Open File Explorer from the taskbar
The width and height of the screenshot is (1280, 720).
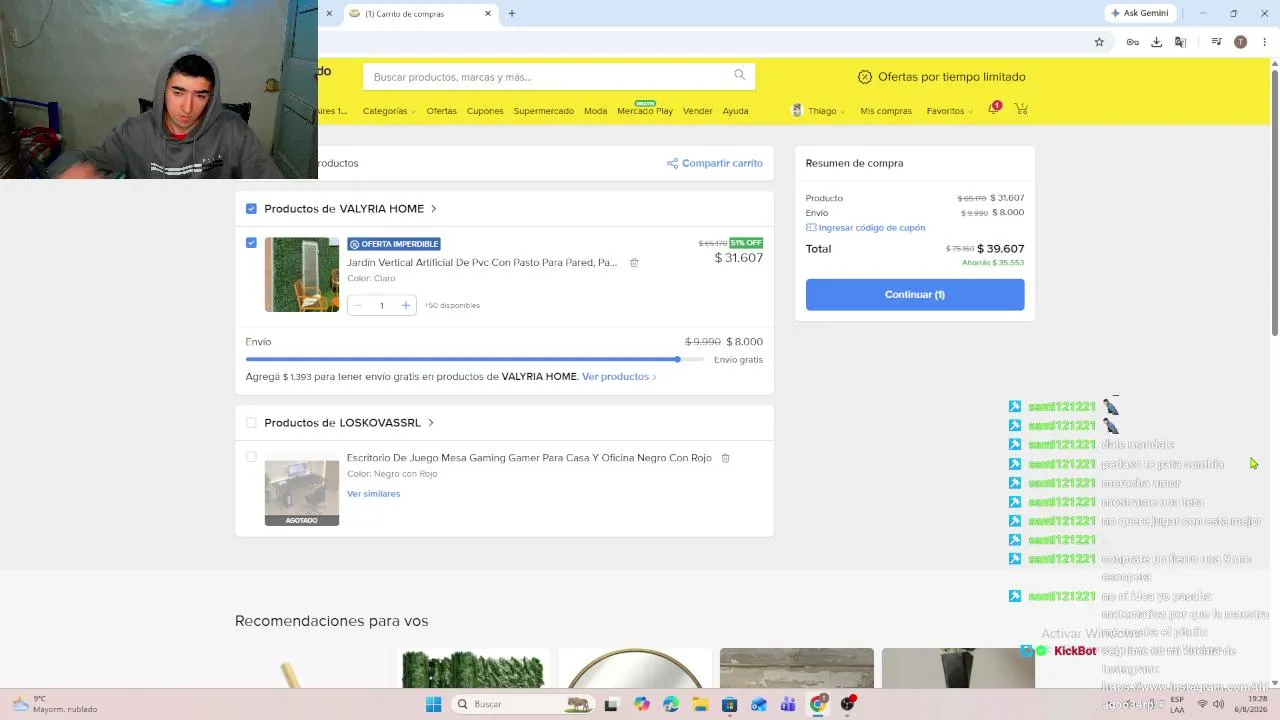tap(700, 704)
